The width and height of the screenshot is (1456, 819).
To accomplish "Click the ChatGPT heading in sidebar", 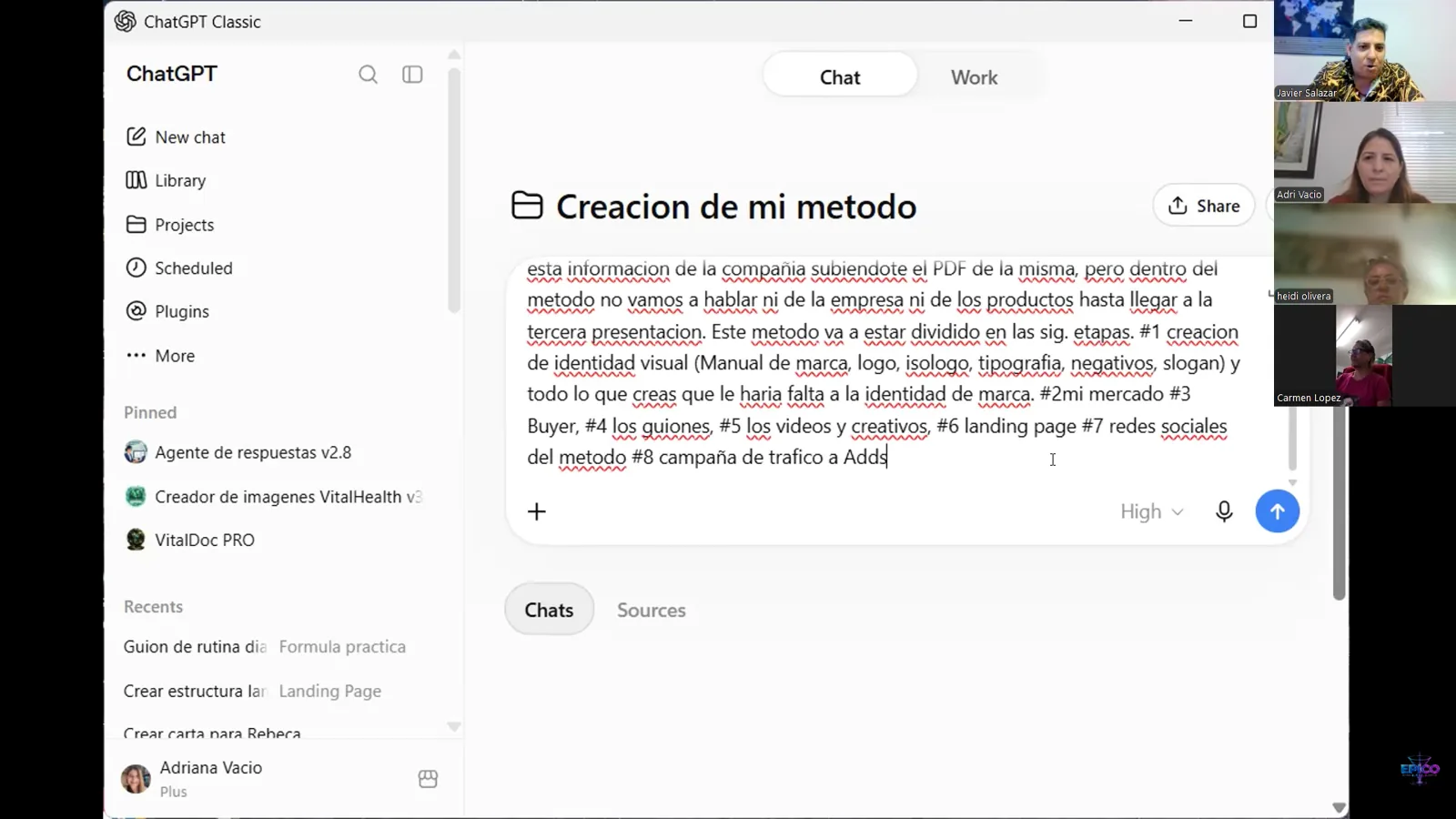I will pos(172,74).
